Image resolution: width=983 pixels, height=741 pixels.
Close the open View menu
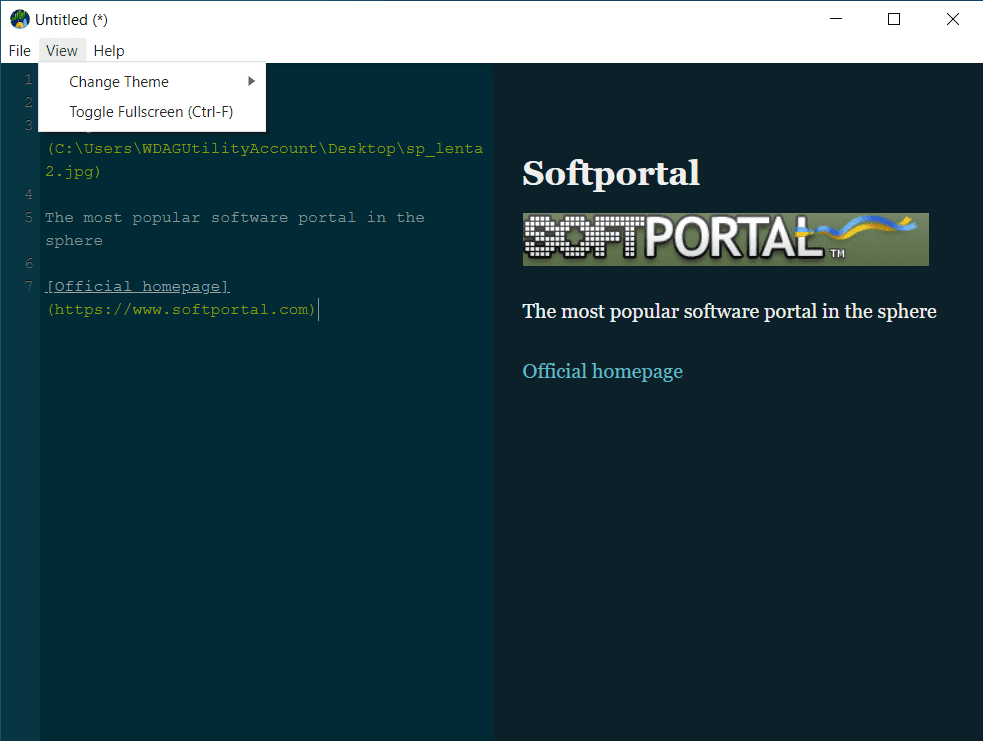(61, 51)
